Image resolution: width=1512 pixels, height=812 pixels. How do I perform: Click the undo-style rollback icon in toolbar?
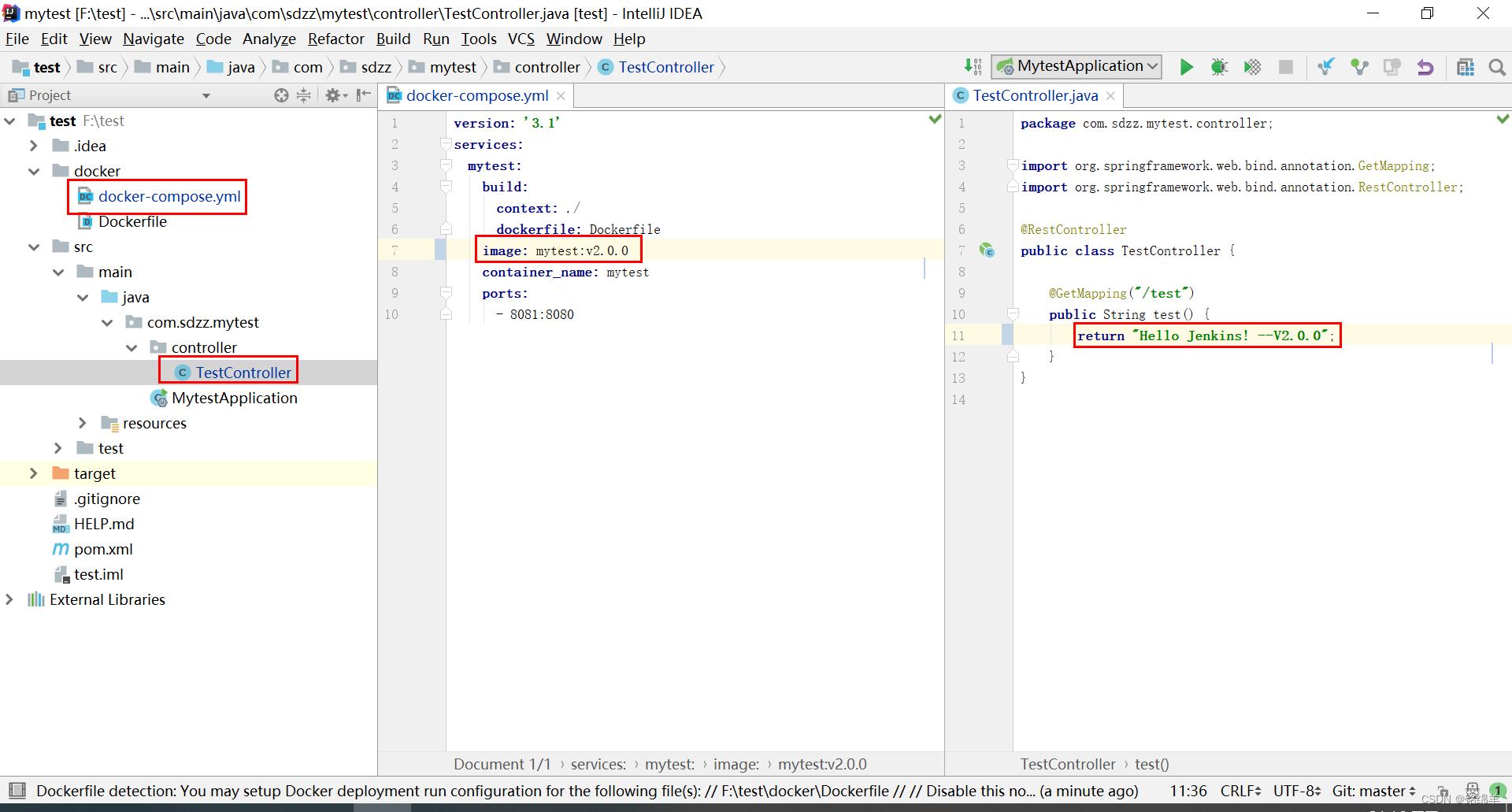point(1425,67)
